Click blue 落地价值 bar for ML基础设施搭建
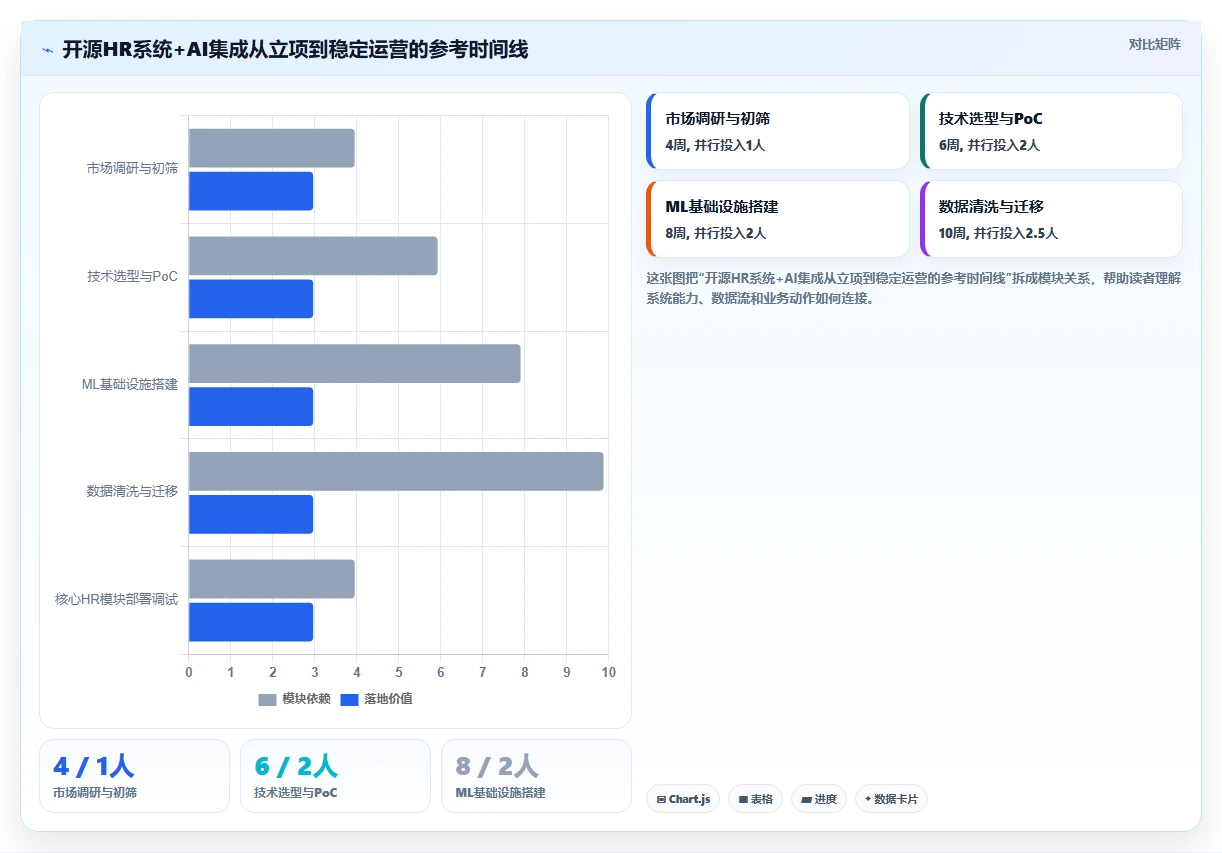This screenshot has height=853, width=1222. (251, 406)
